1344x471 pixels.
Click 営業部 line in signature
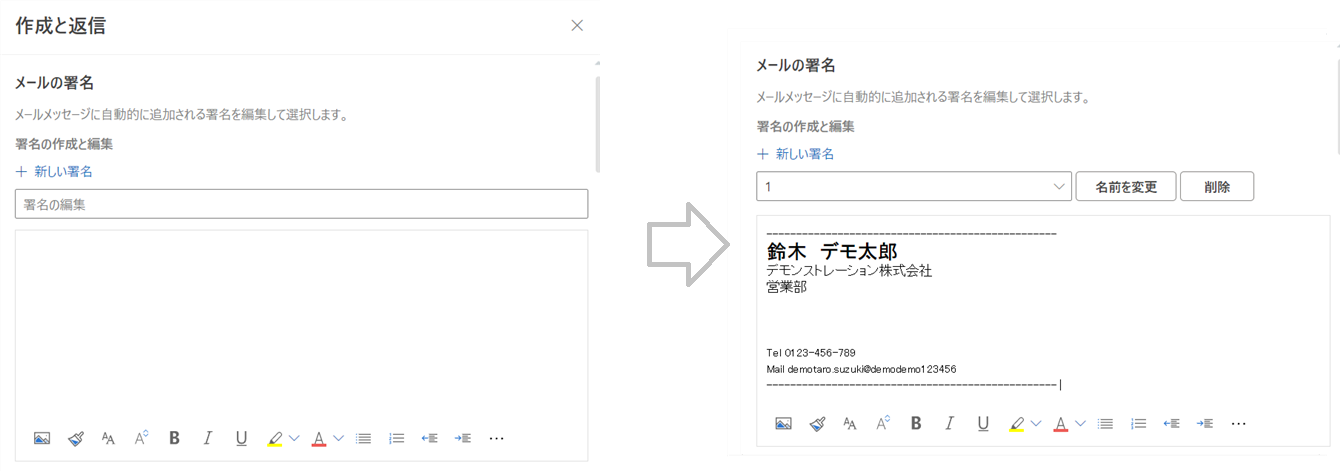tap(787, 287)
